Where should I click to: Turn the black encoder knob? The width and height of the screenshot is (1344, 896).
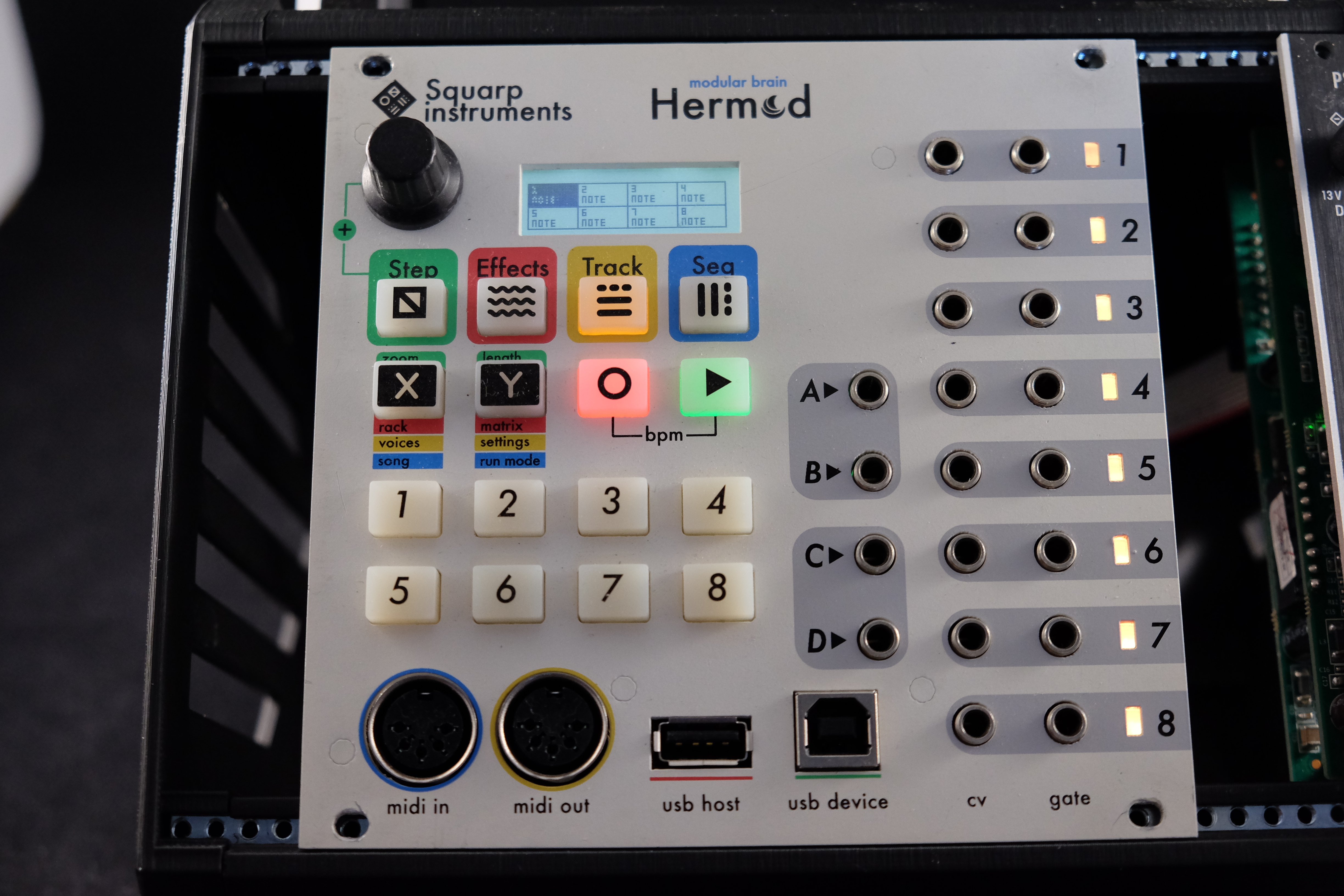(x=411, y=173)
